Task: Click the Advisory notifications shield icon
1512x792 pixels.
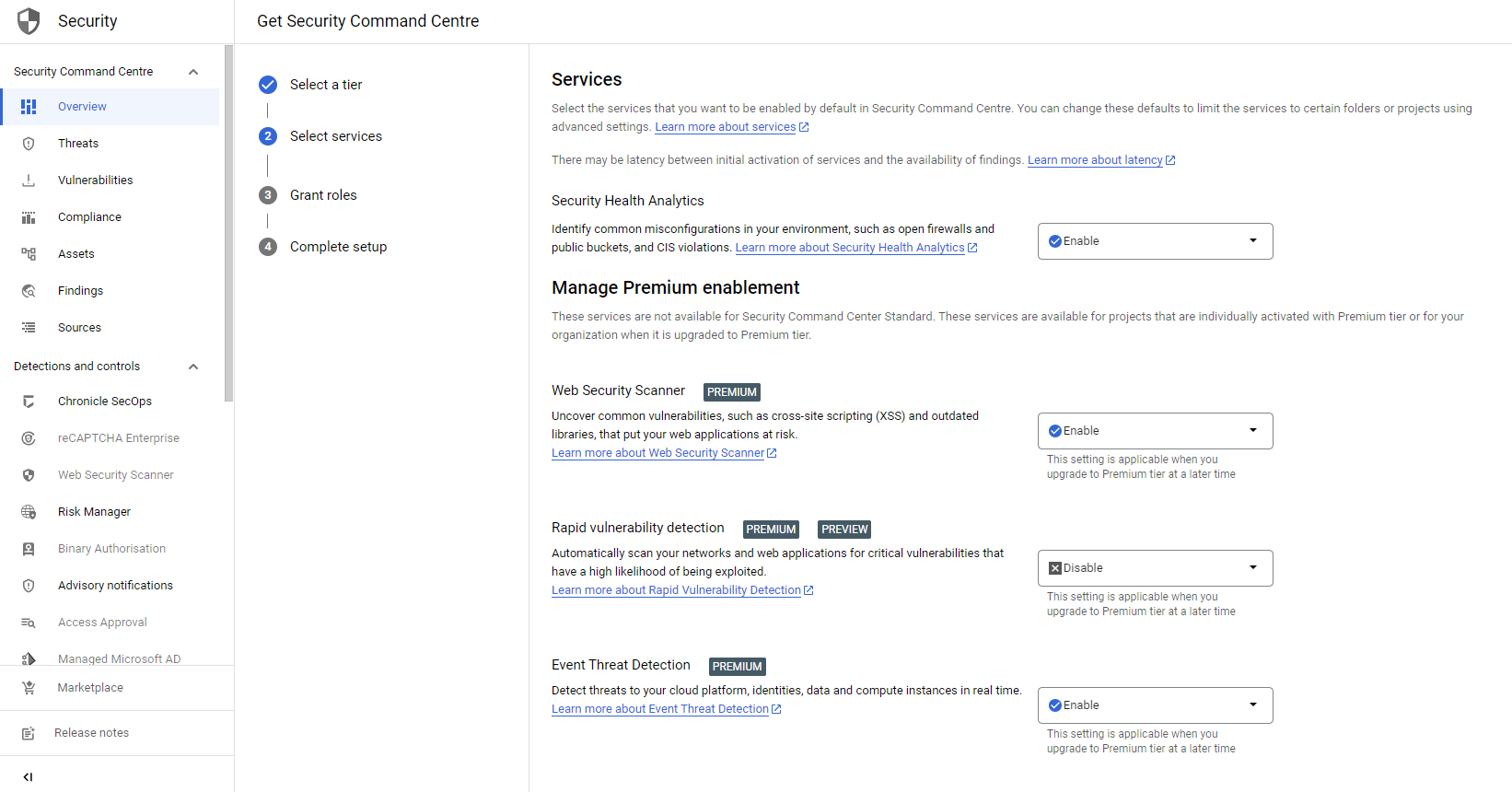Action: 29,586
